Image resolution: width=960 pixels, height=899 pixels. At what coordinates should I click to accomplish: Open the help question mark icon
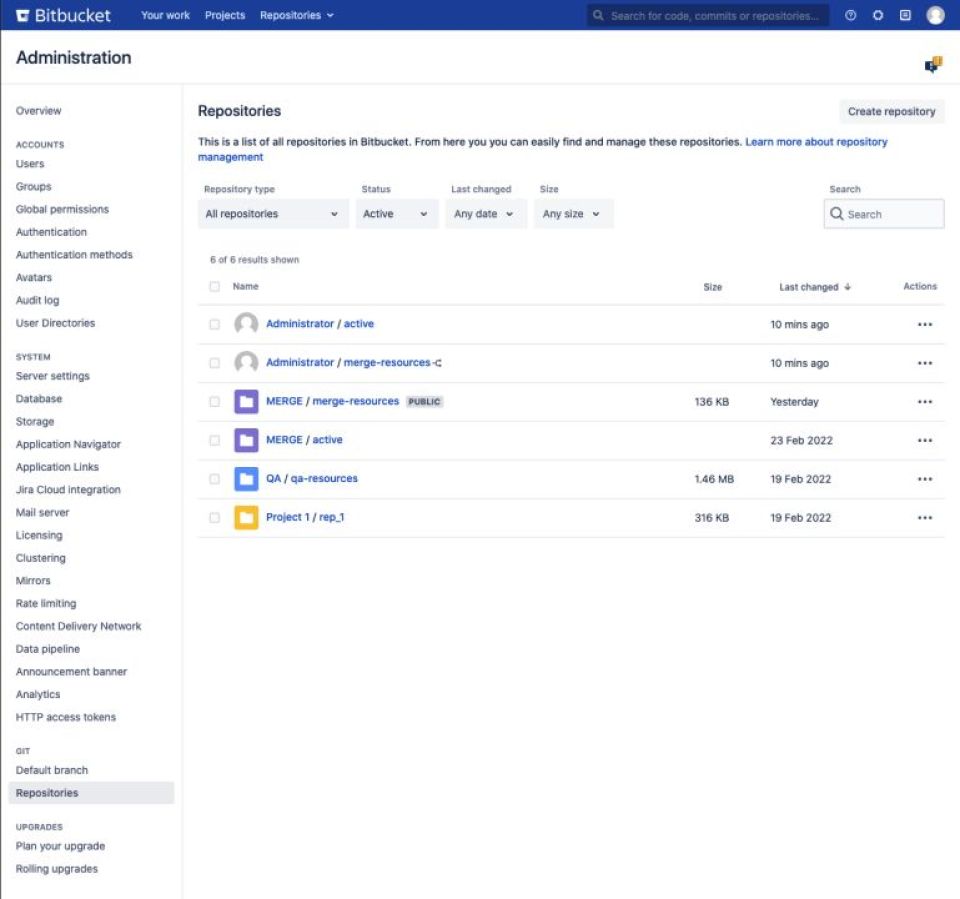pyautogui.click(x=850, y=15)
